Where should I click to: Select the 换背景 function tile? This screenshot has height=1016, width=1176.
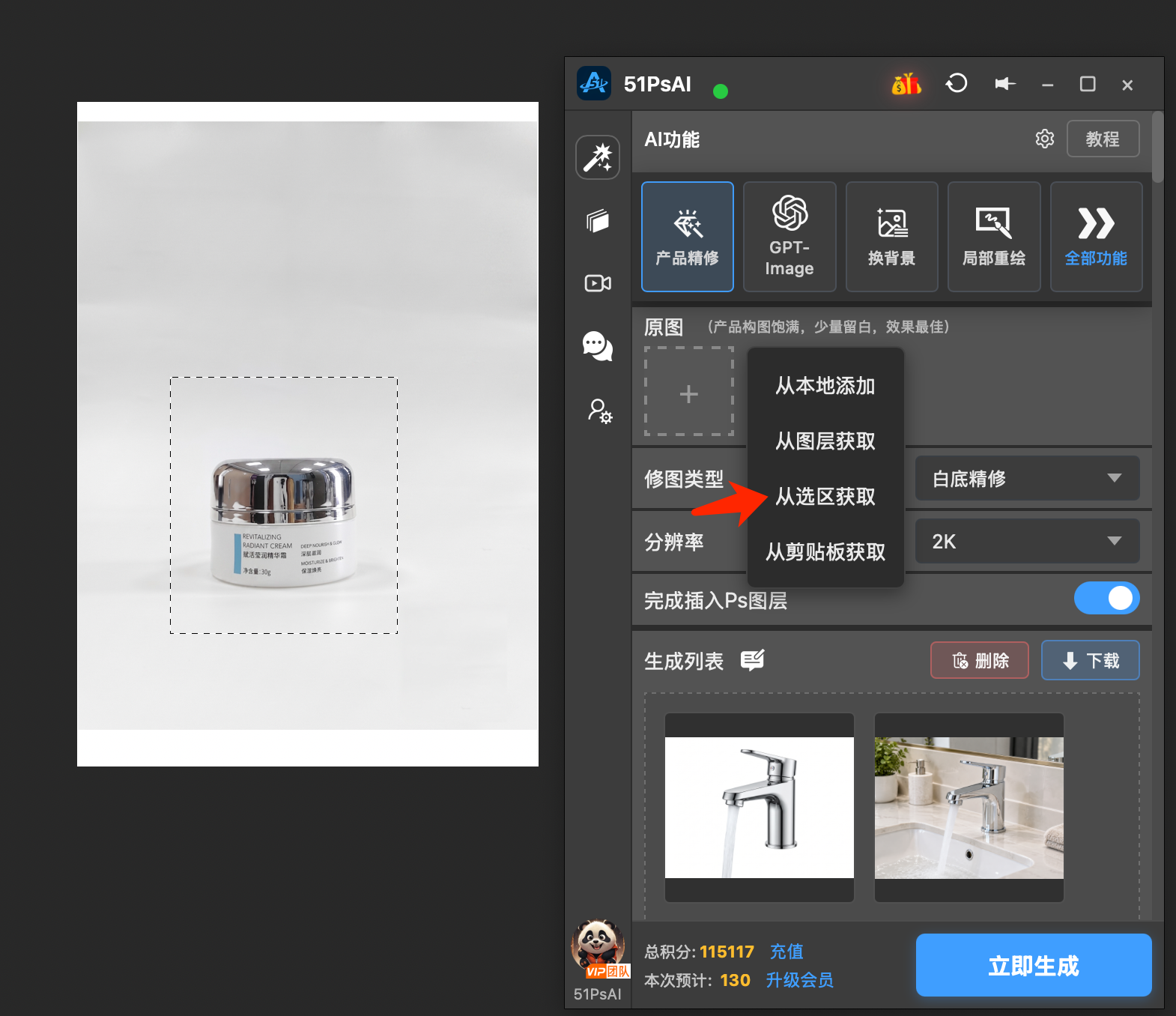[x=891, y=237]
